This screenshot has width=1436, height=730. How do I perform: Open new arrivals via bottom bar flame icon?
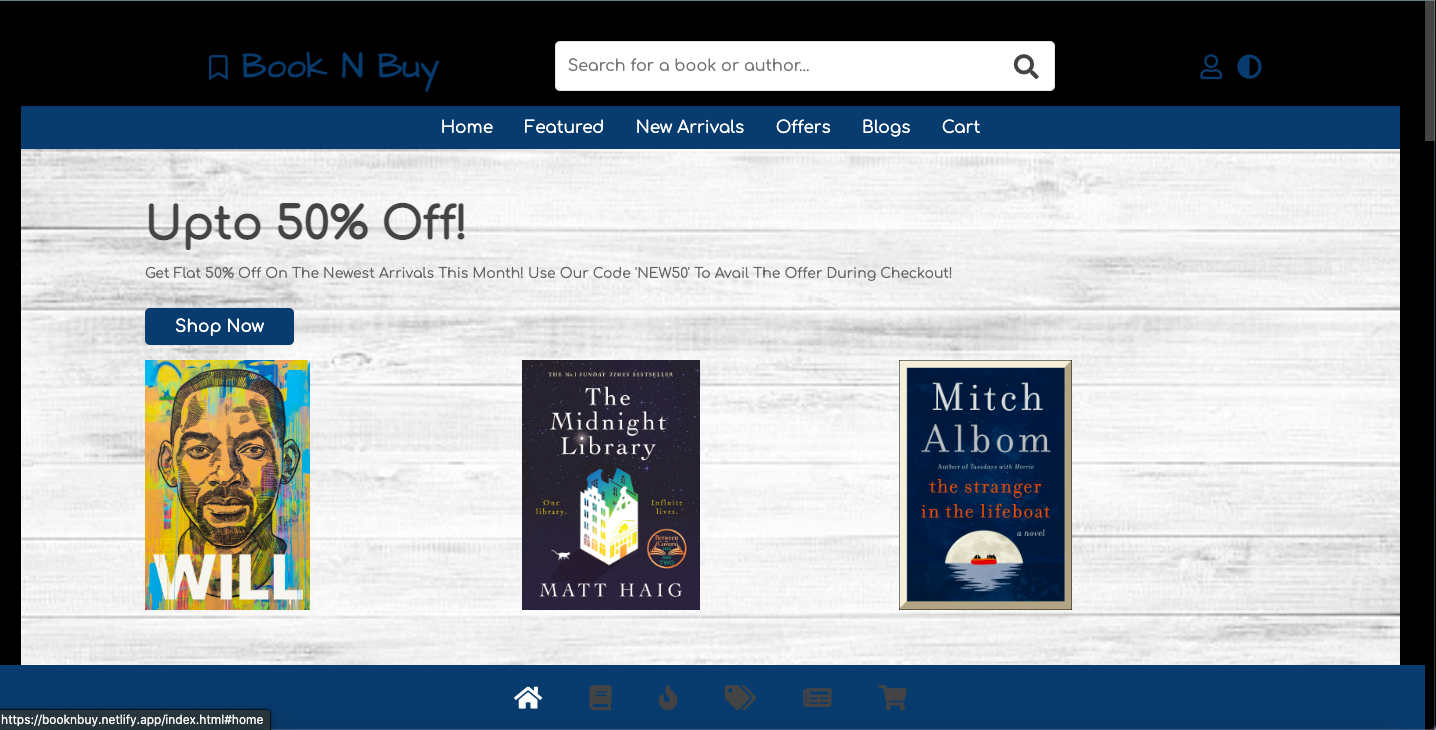coord(668,697)
